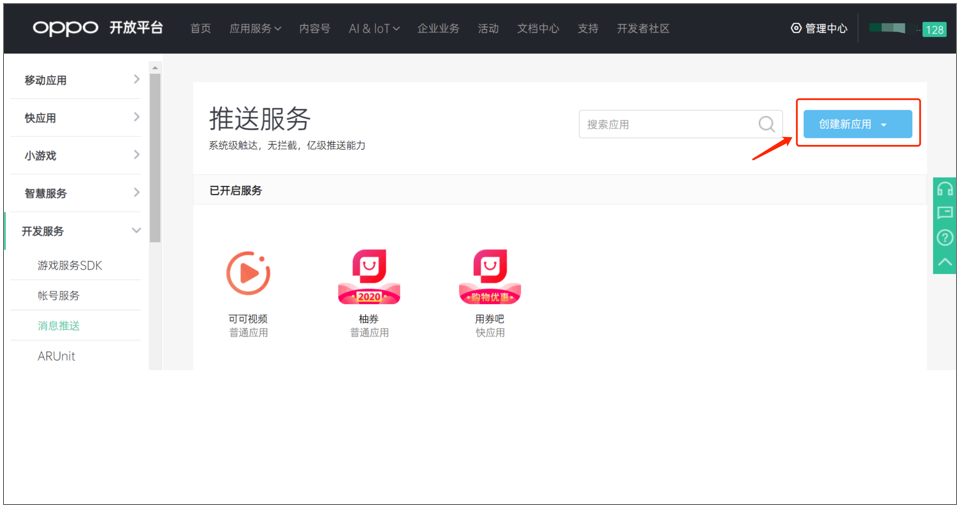Open the 应用服务 dropdown menu

[255, 29]
